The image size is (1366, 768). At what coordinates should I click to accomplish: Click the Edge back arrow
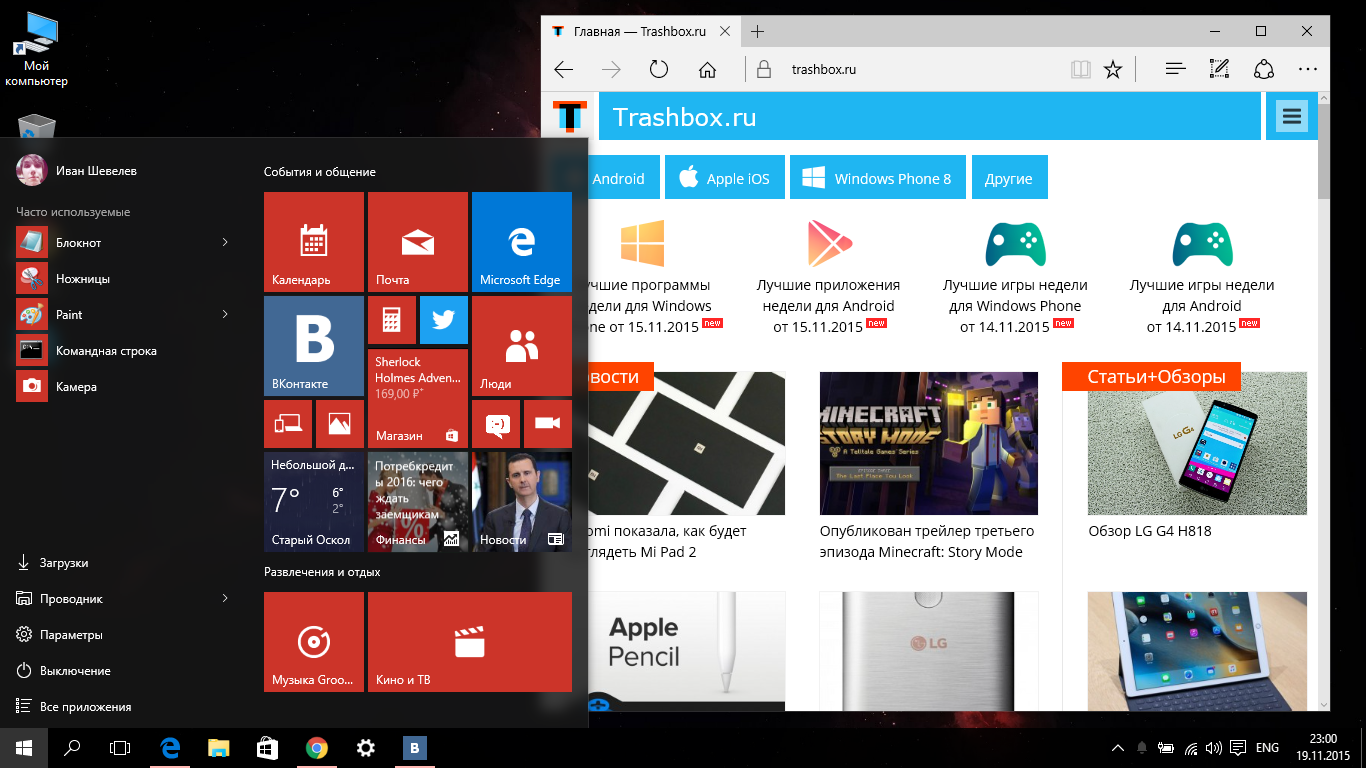tap(564, 69)
